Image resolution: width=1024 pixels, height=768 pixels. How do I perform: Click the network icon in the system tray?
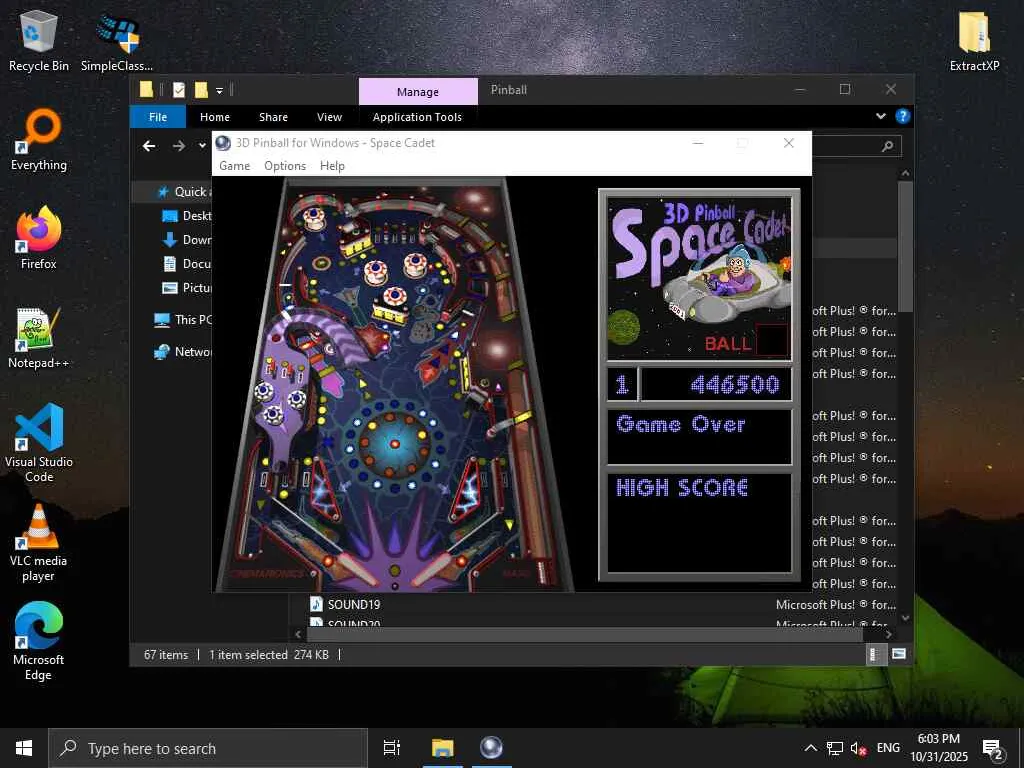(835, 748)
